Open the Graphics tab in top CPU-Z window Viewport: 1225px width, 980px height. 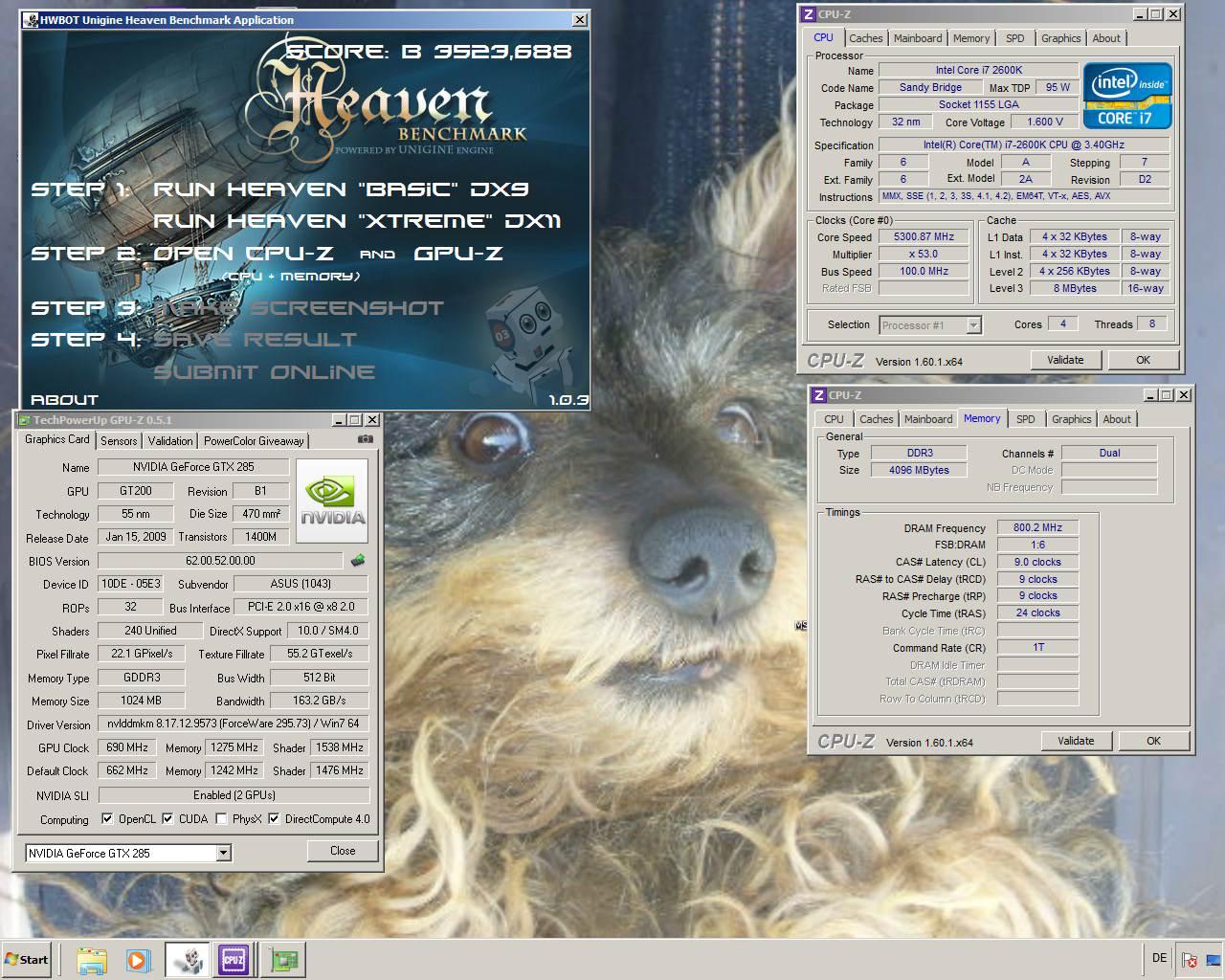pyautogui.click(x=1061, y=38)
